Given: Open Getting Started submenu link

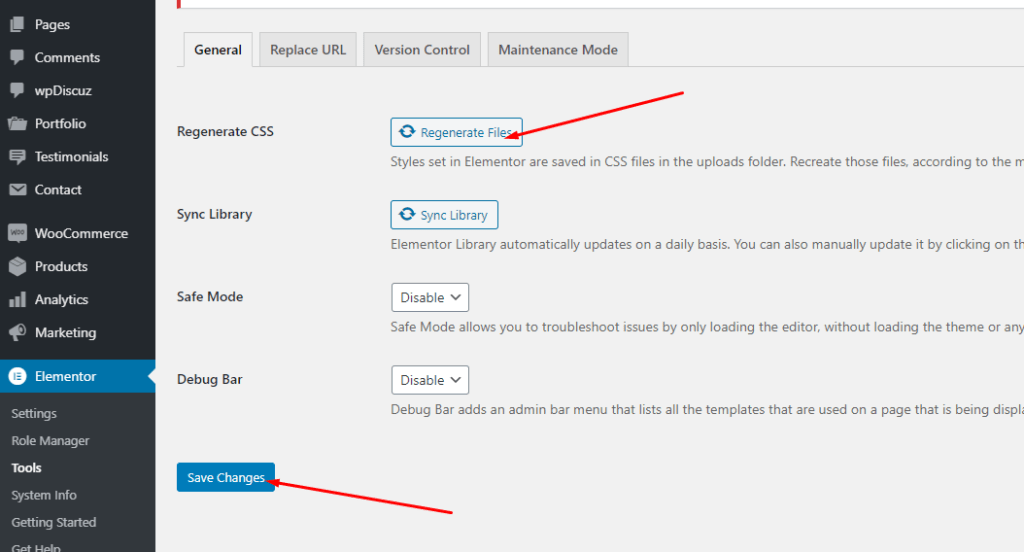Looking at the screenshot, I should 54,523.
